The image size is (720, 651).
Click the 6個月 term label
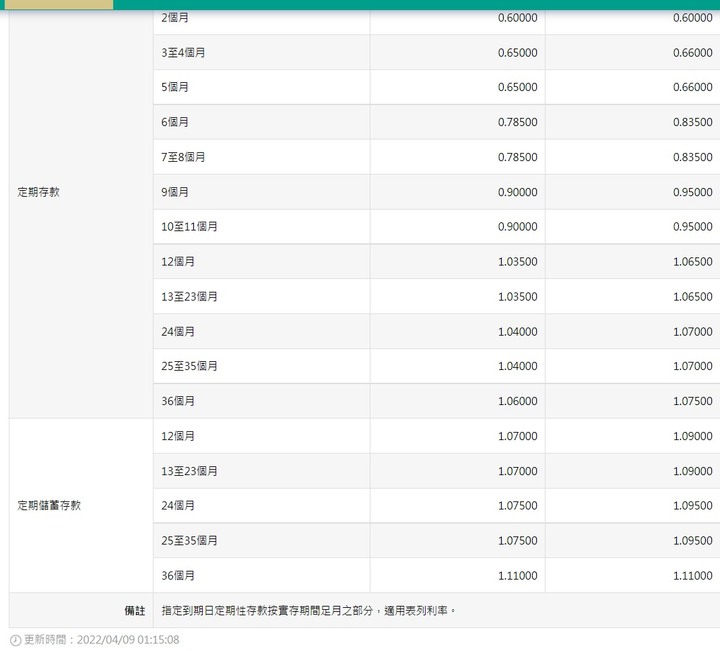coord(175,122)
